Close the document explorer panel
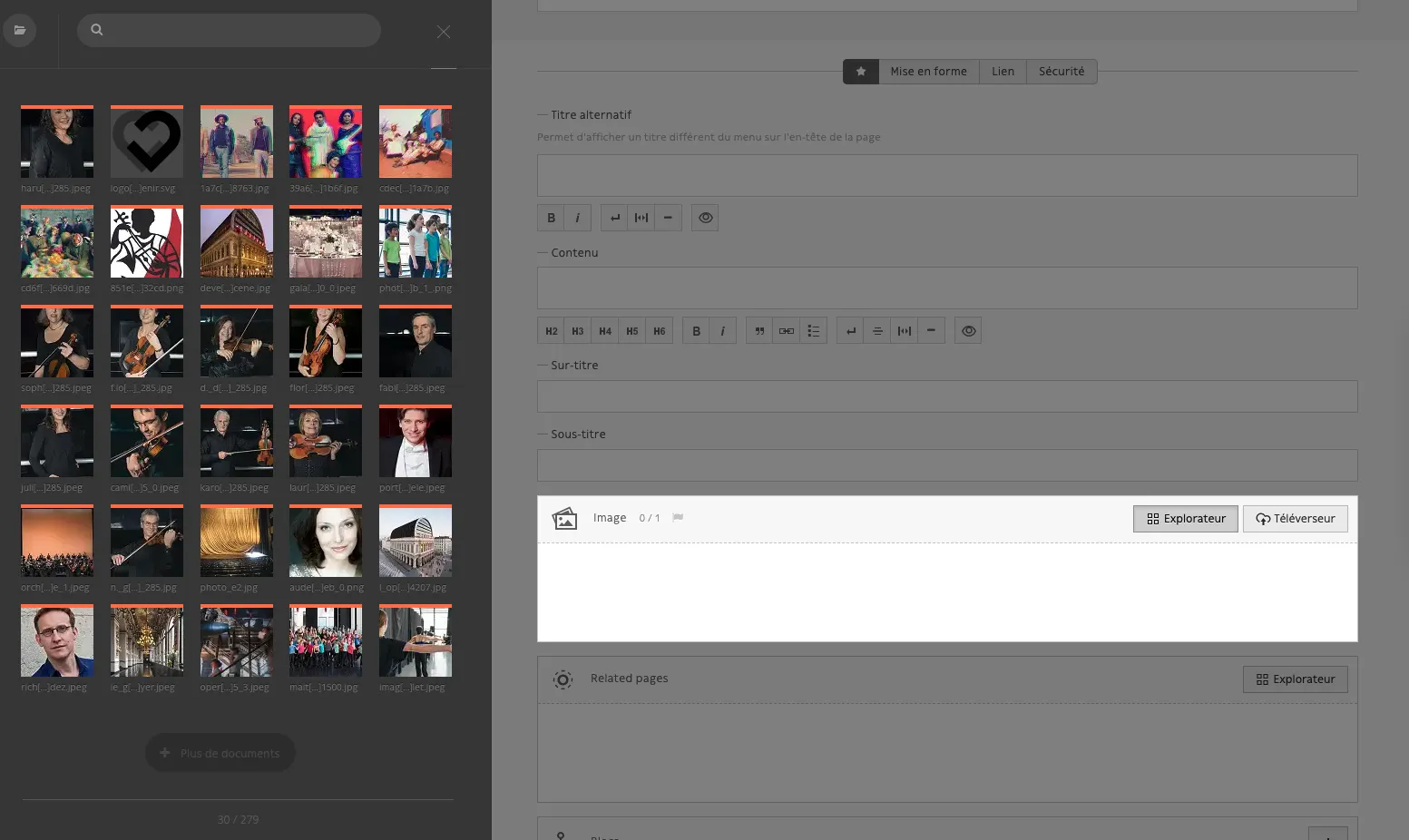1409x840 pixels. coord(444,32)
